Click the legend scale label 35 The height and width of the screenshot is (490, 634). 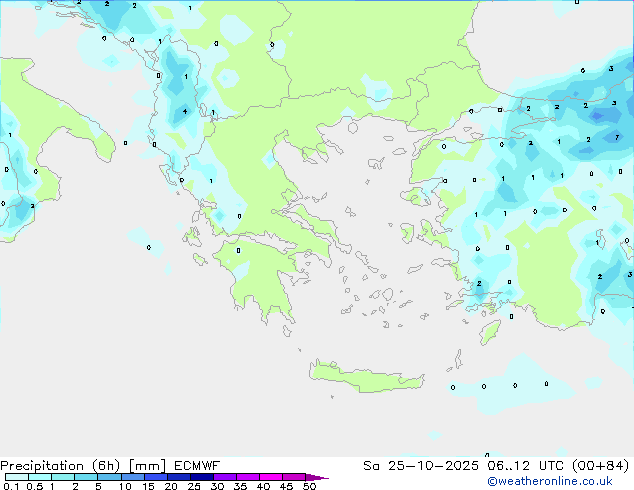(x=240, y=486)
